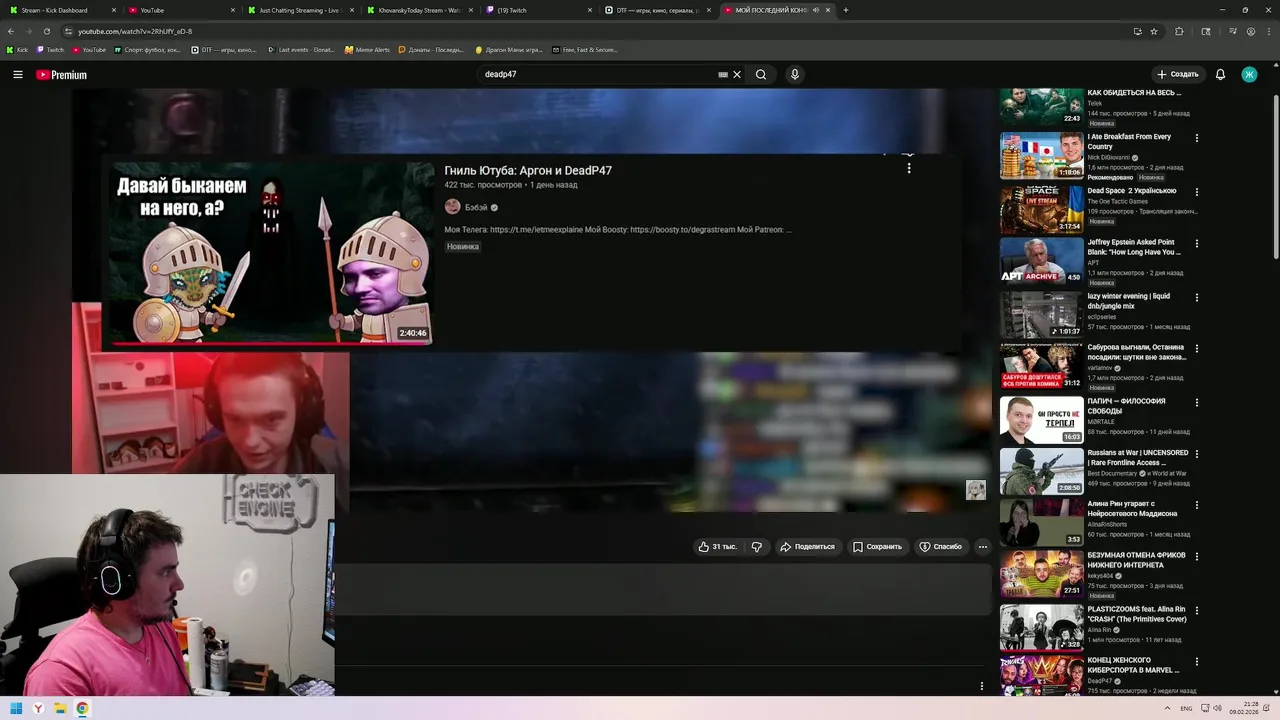1280x720 pixels.
Task: Start voice search with the microphone
Action: point(795,74)
